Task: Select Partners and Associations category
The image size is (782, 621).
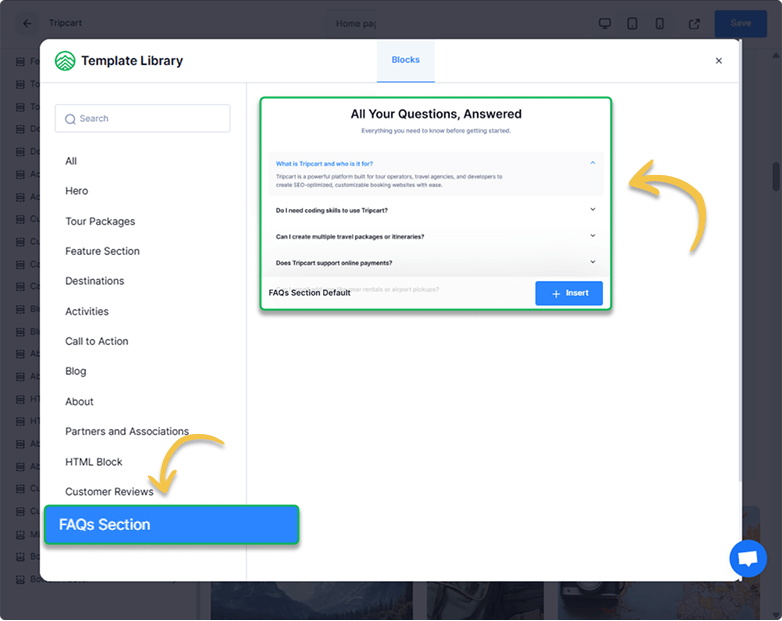Action: tap(127, 431)
